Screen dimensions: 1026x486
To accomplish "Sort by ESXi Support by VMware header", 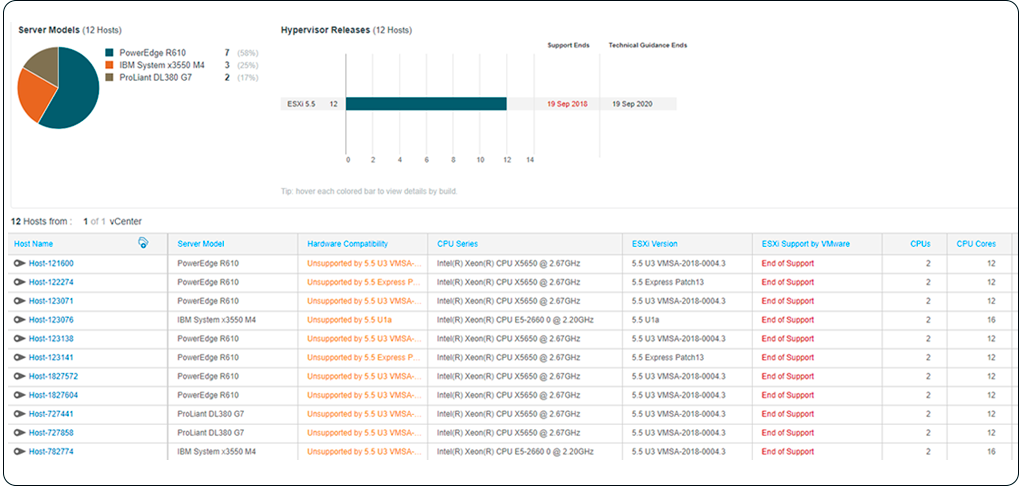I will pos(805,244).
